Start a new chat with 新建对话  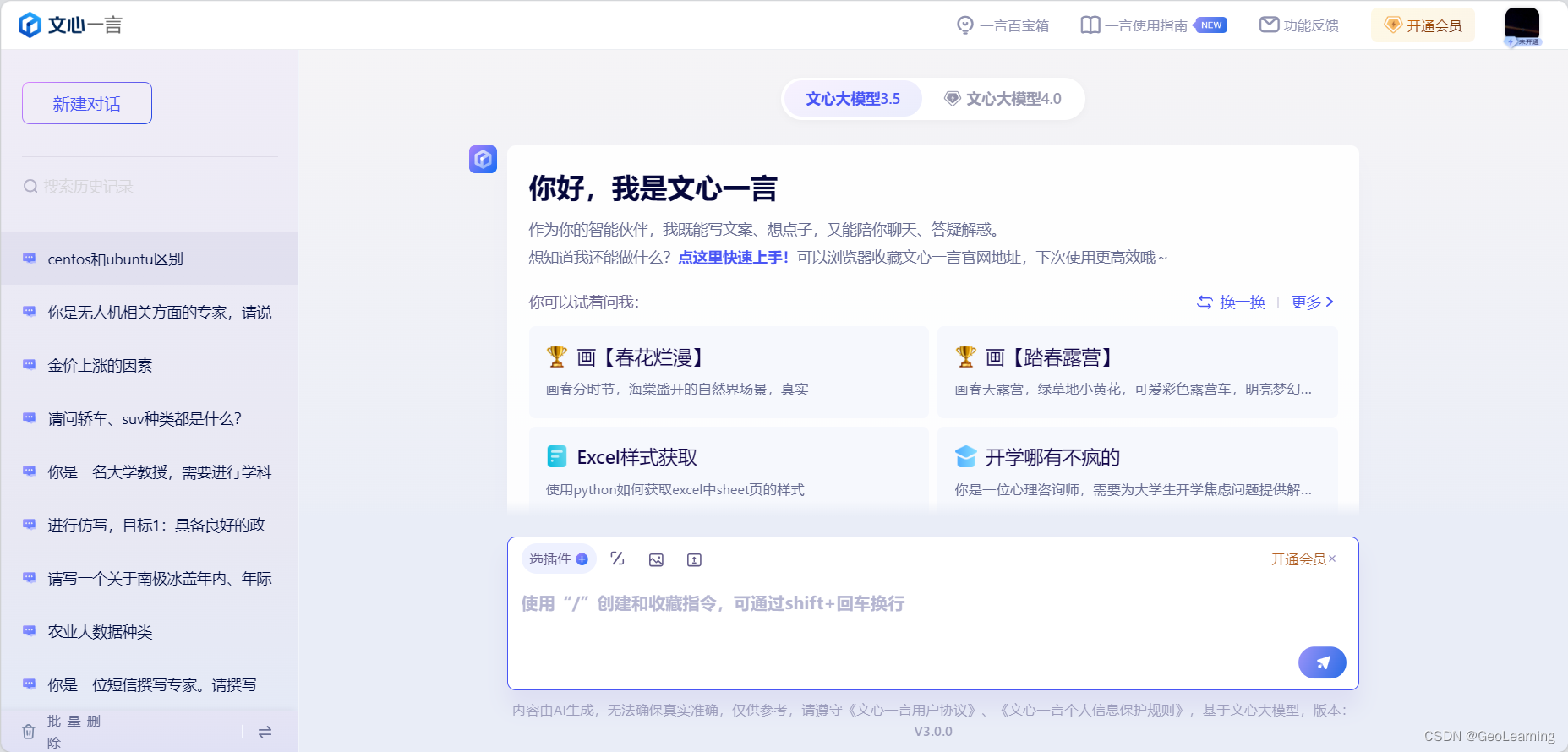click(87, 103)
